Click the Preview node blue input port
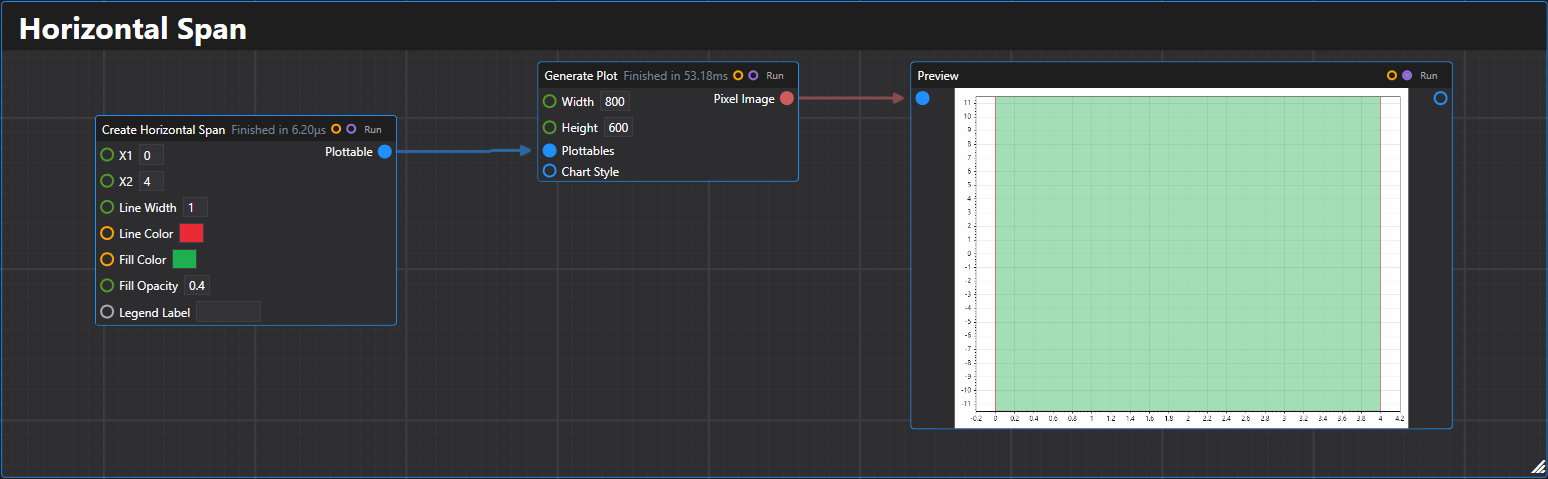This screenshot has height=479, width=1548. (923, 98)
